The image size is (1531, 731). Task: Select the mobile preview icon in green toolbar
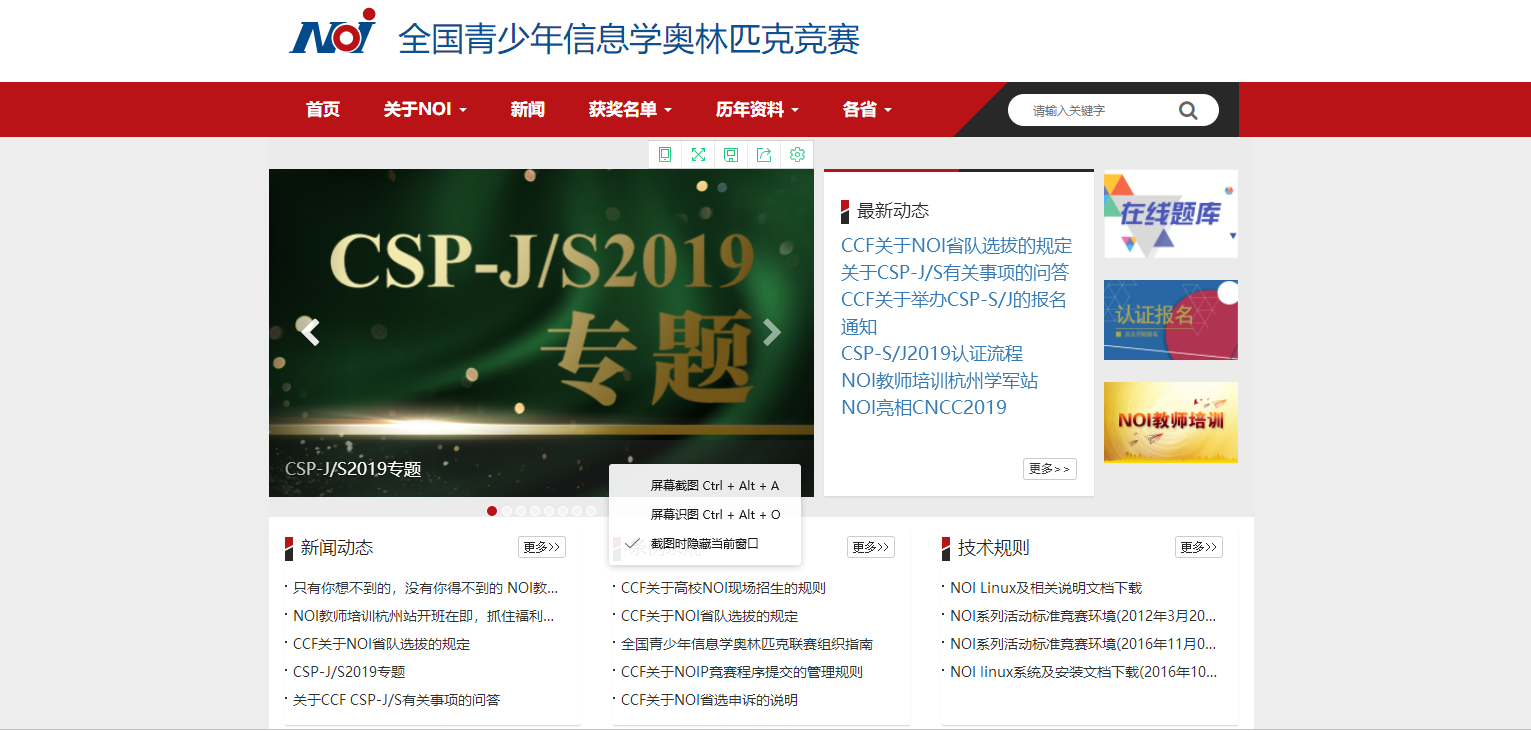665,154
